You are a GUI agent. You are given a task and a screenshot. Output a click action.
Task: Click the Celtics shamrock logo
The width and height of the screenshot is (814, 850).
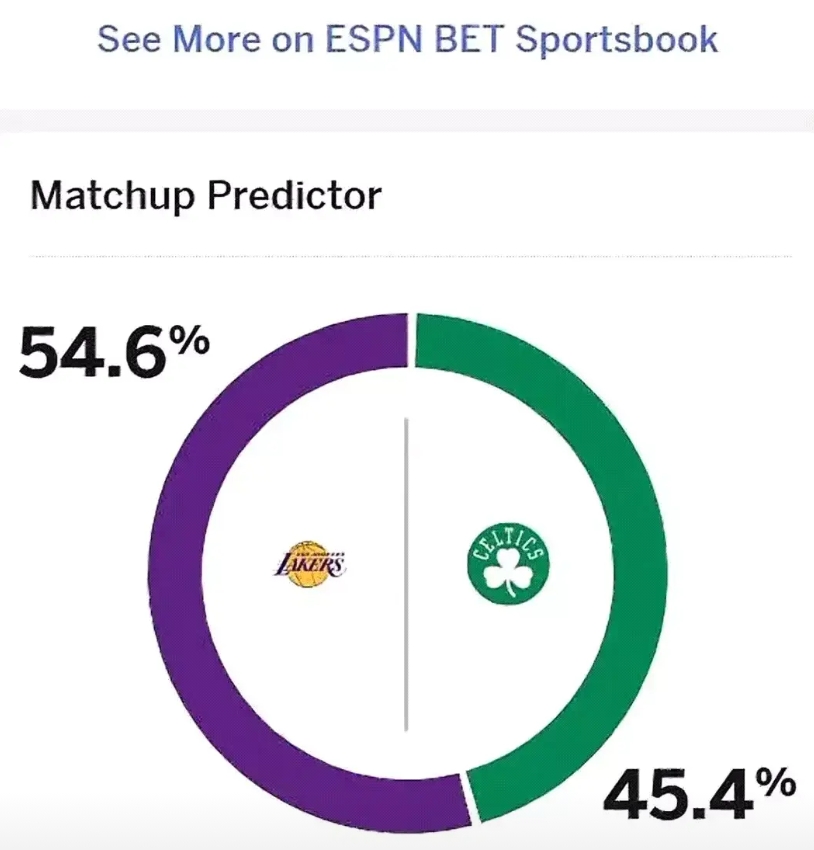508,564
